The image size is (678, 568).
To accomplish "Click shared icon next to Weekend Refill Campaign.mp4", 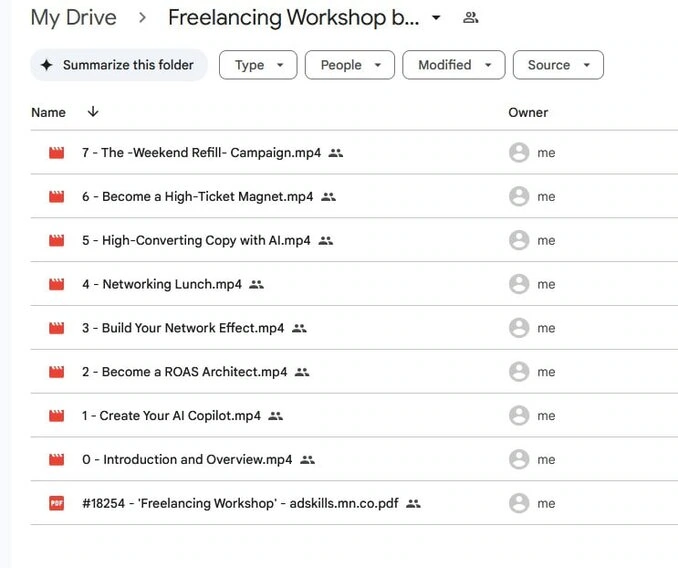I will coord(336,153).
